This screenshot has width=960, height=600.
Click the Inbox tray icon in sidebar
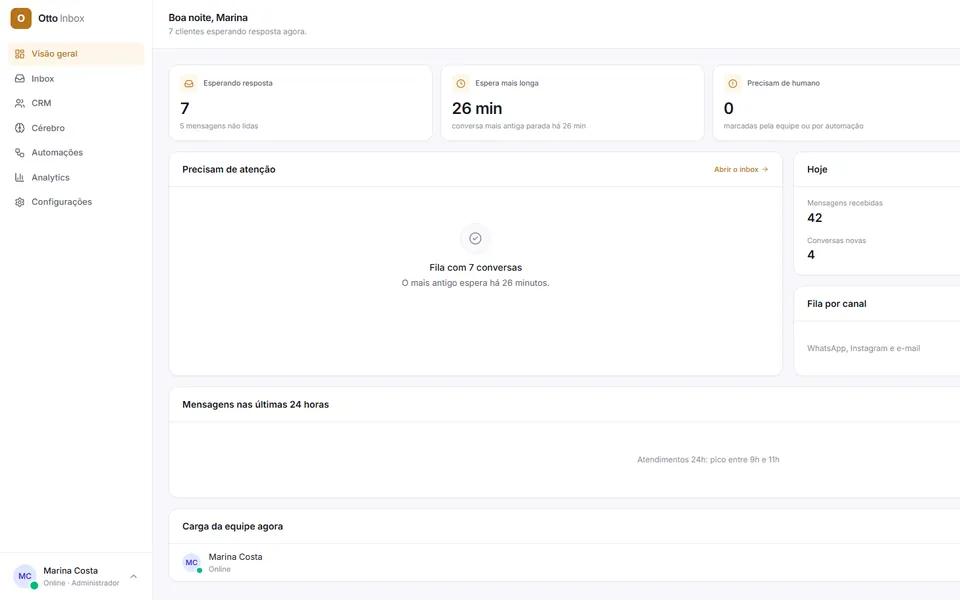pos(20,78)
